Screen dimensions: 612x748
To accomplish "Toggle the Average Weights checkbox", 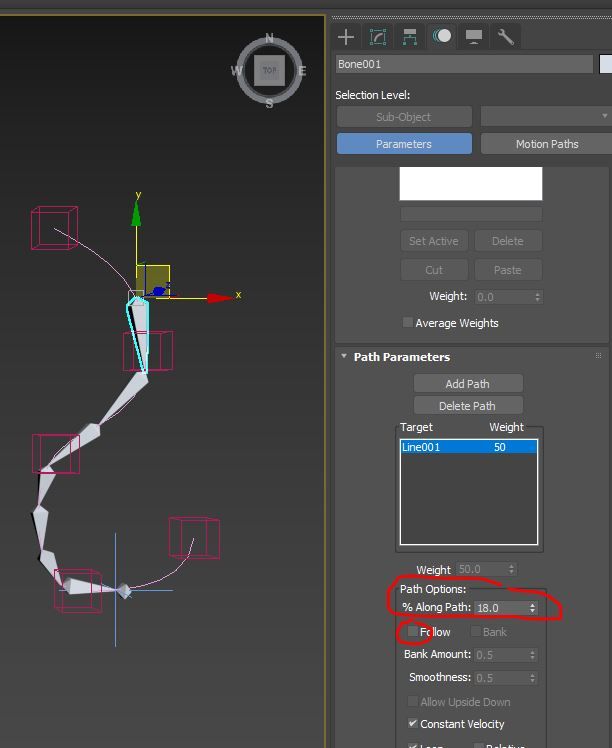I will 408,322.
